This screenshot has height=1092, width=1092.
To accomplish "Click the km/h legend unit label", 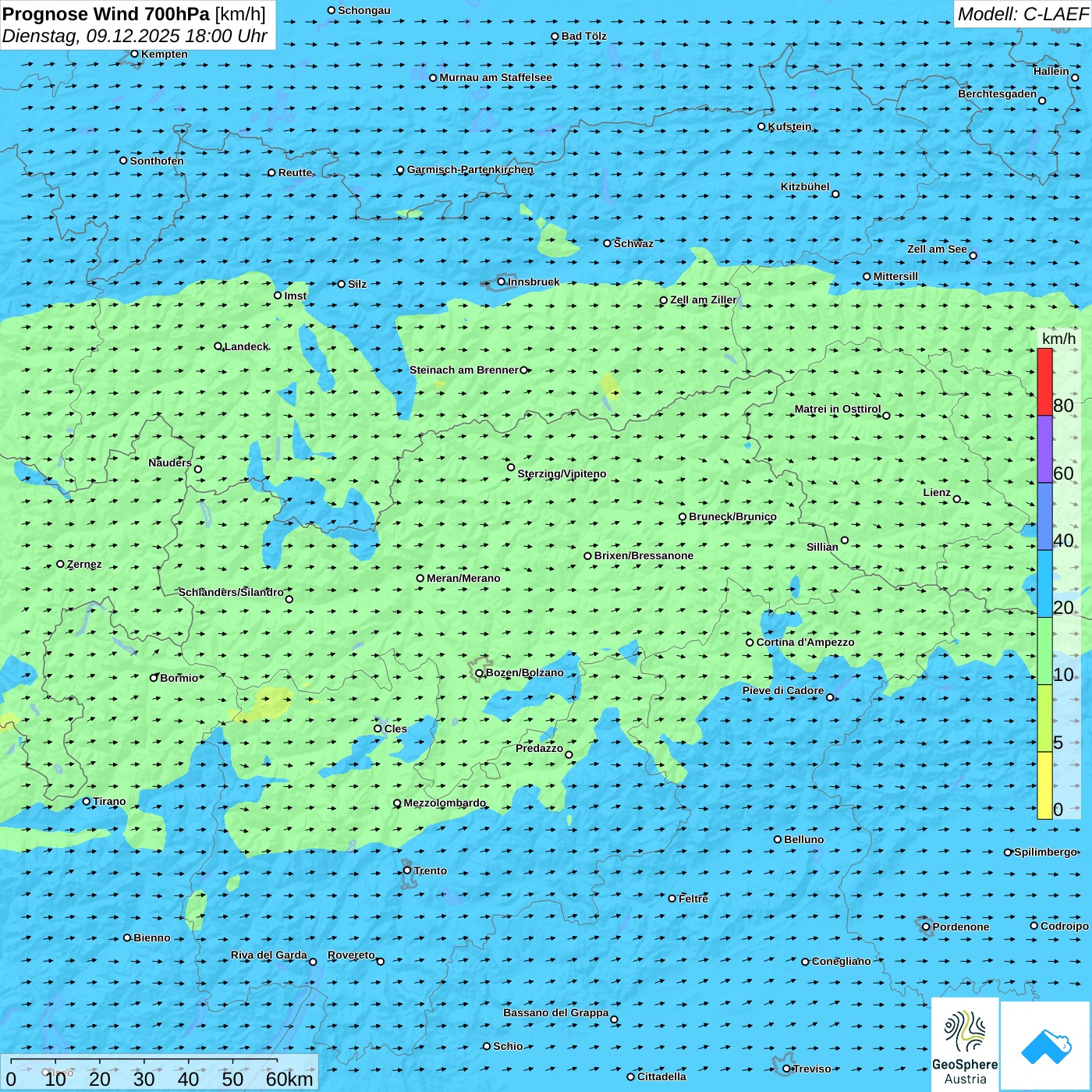I will [x=1058, y=339].
